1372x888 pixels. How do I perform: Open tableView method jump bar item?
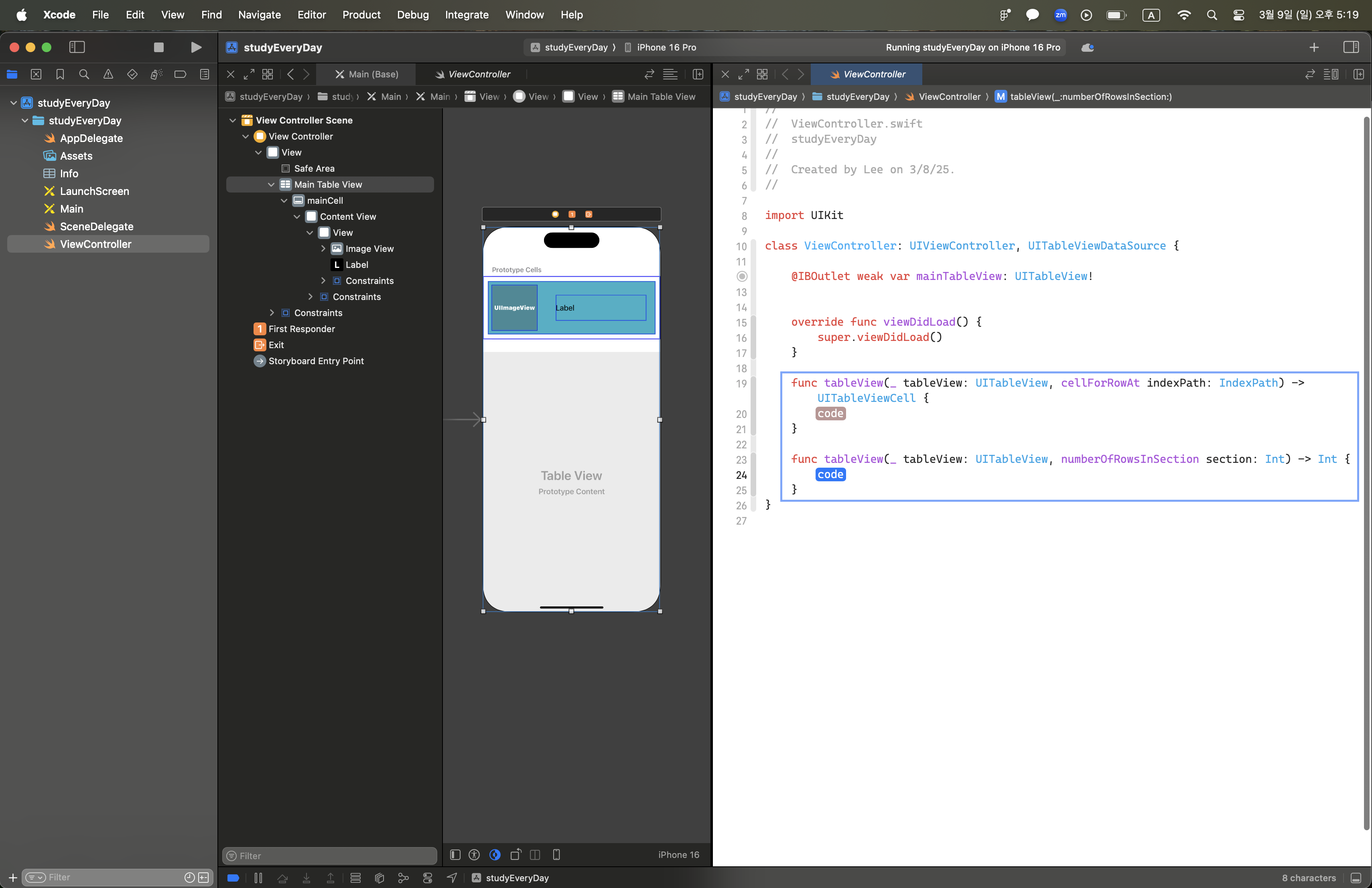coord(1083,97)
